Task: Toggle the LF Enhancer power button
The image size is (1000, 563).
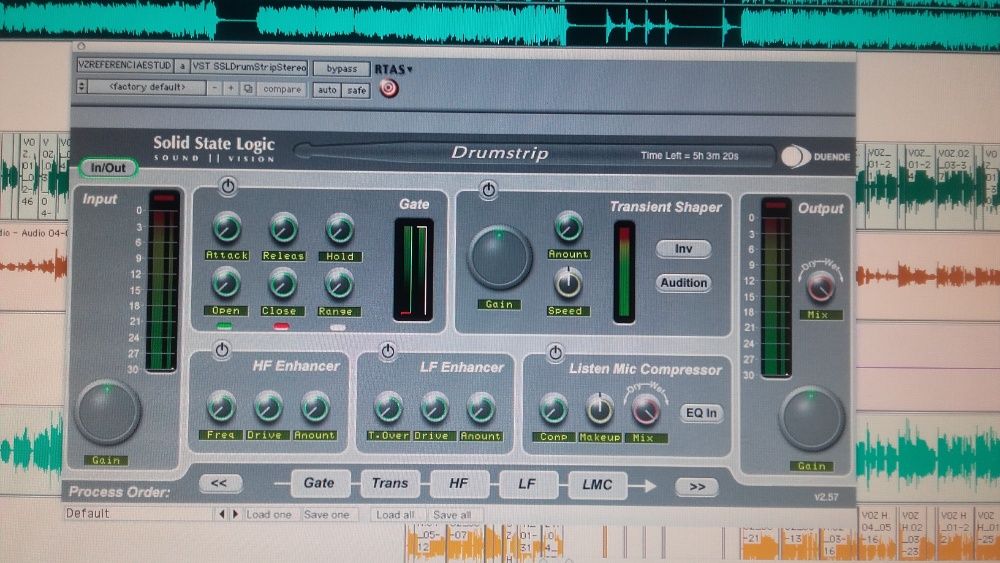Action: click(388, 351)
